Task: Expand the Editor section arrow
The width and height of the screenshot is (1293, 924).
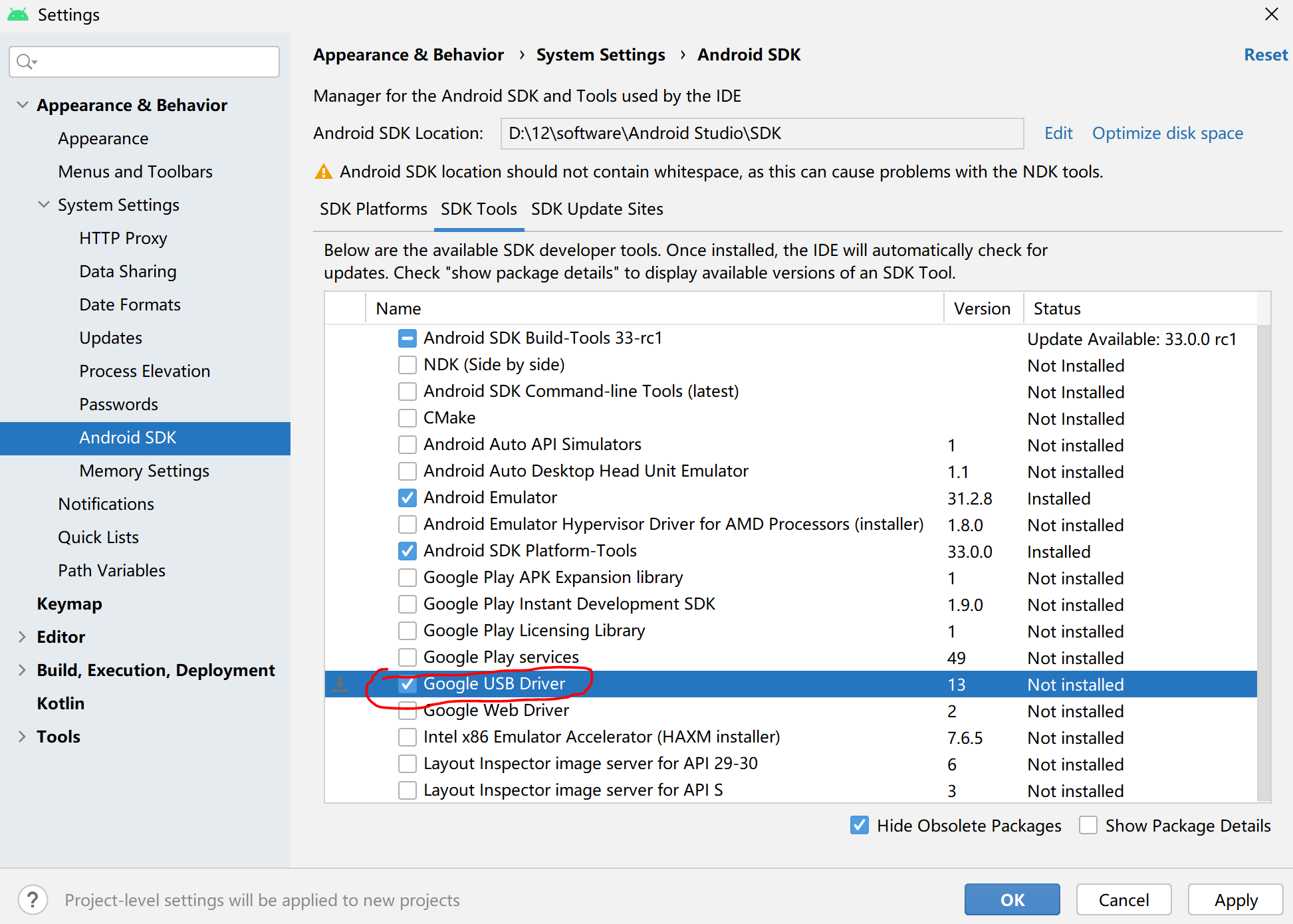Action: pos(23,637)
